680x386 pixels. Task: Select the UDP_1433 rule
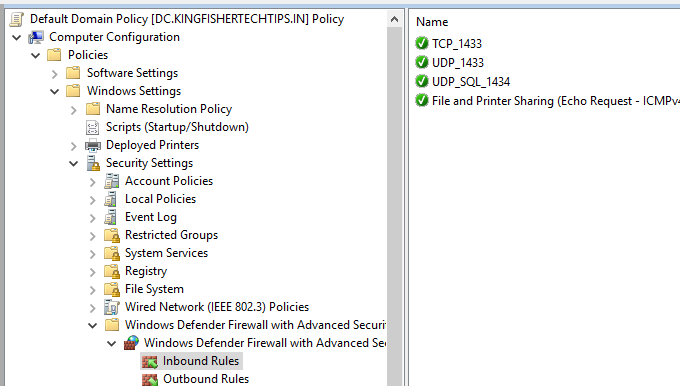coord(458,63)
